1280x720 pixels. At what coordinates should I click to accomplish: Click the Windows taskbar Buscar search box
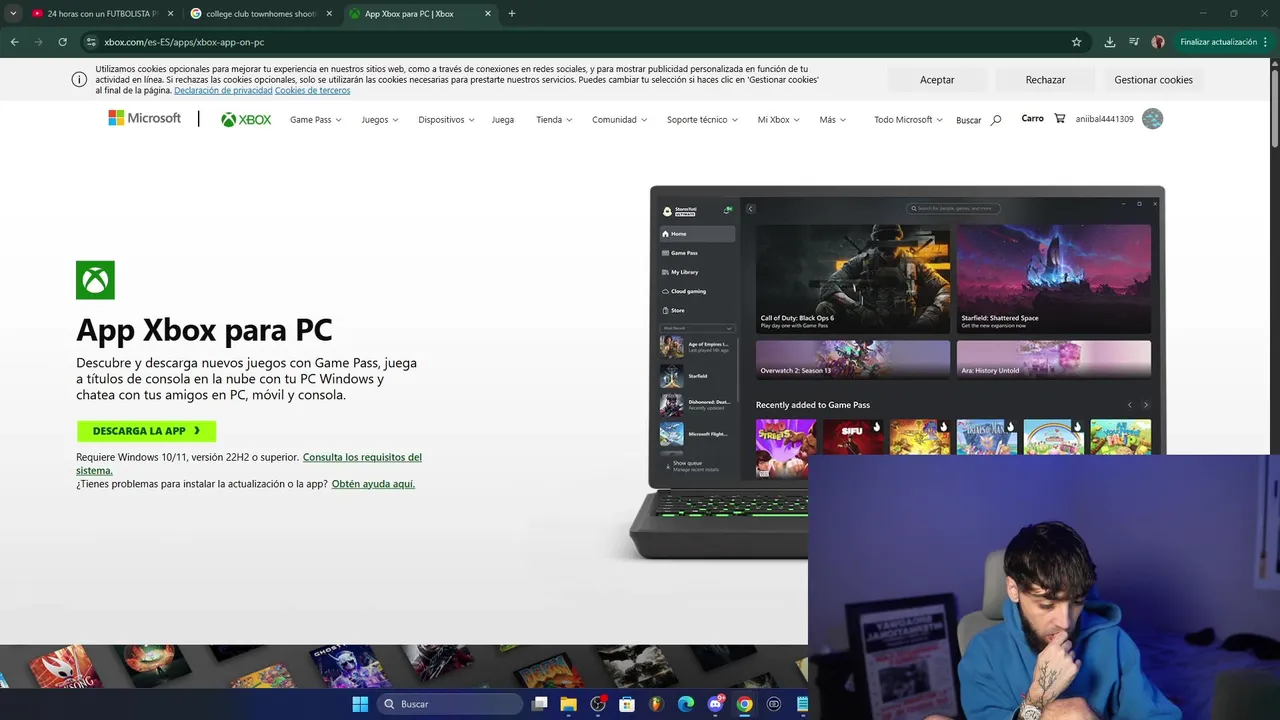point(450,704)
